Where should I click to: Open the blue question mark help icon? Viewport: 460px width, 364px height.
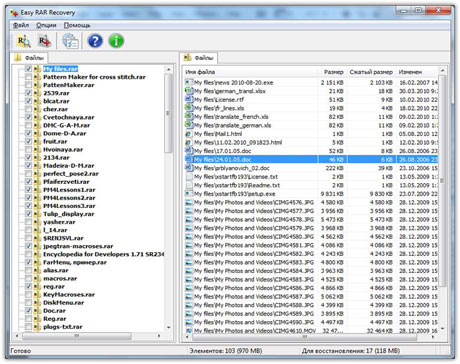95,41
